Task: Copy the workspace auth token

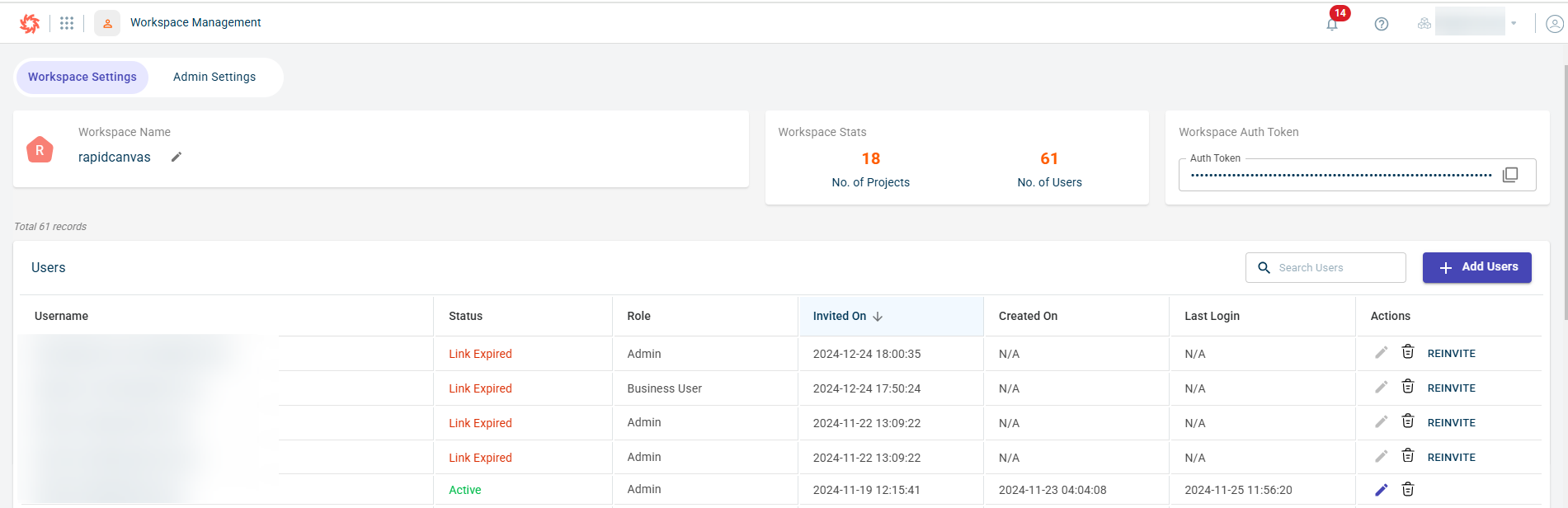Action: (x=1510, y=175)
